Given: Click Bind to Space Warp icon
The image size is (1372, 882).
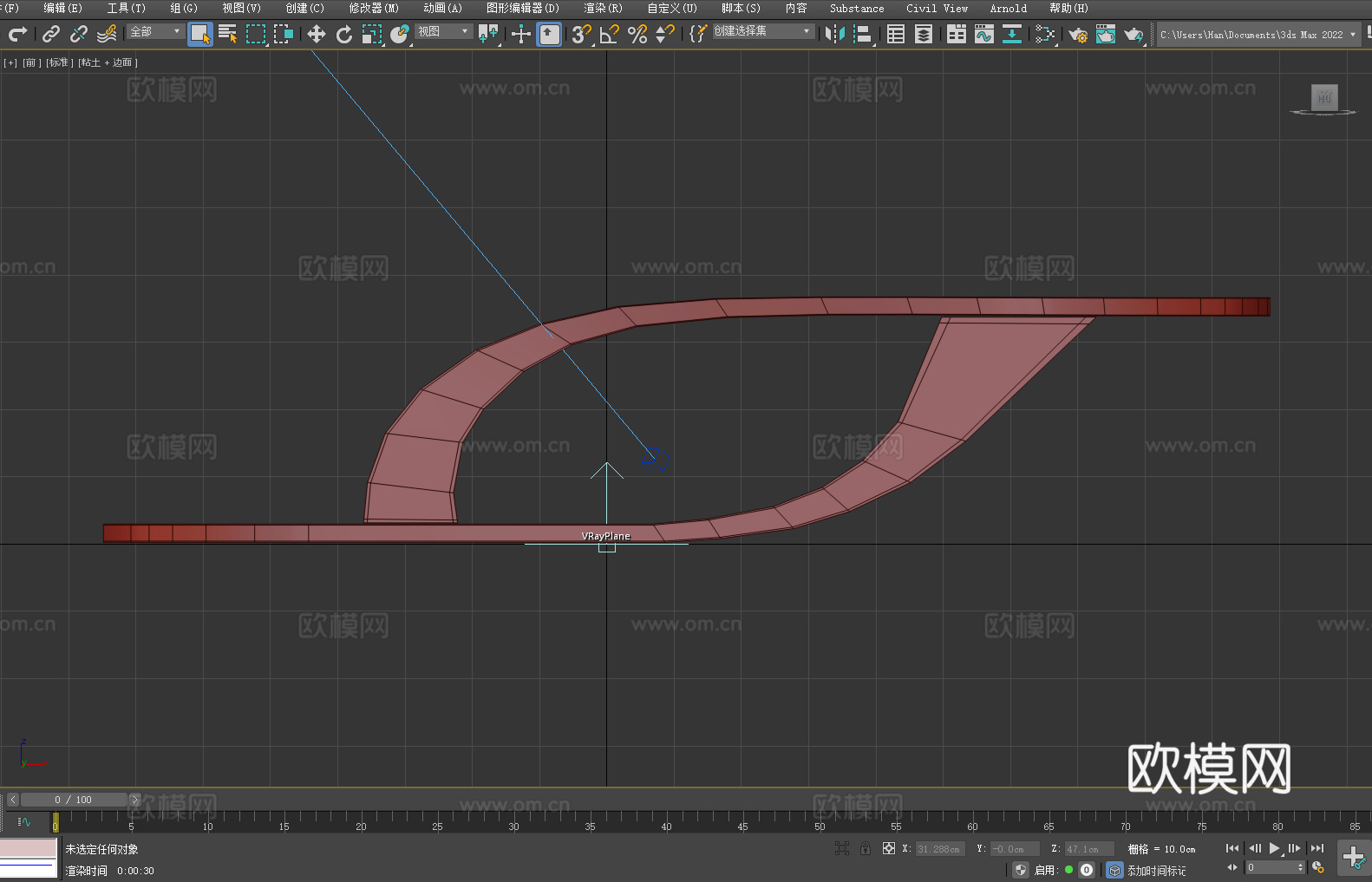Looking at the screenshot, I should tap(107, 34).
